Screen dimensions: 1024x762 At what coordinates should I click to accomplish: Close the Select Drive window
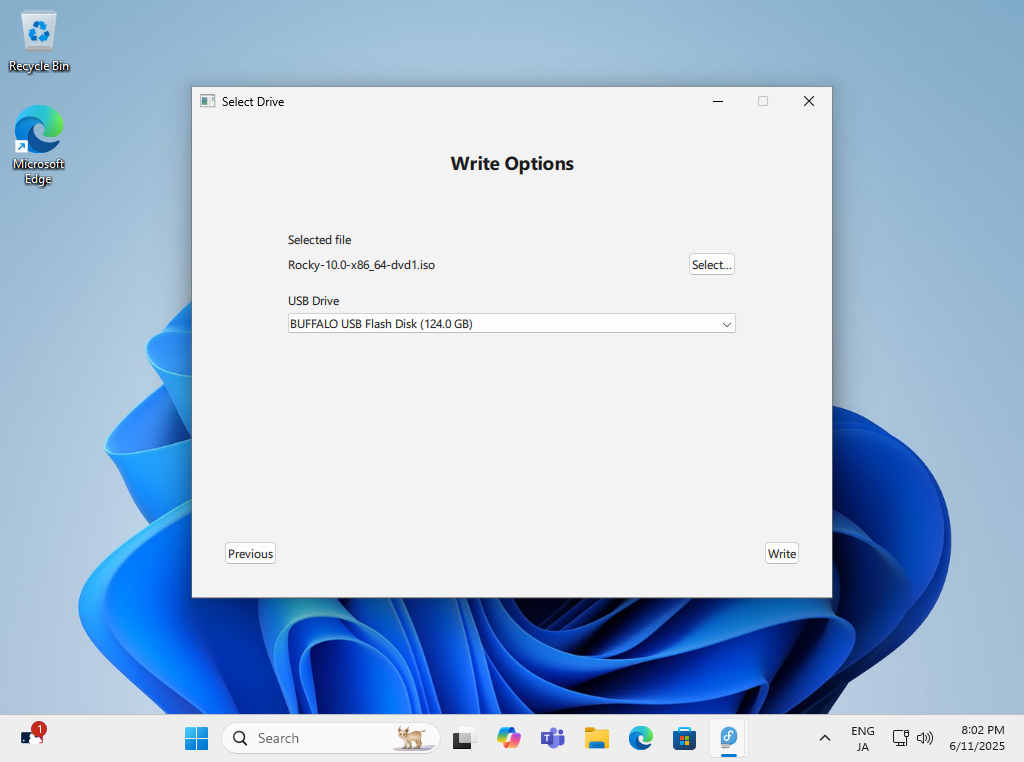pyautogui.click(x=808, y=101)
